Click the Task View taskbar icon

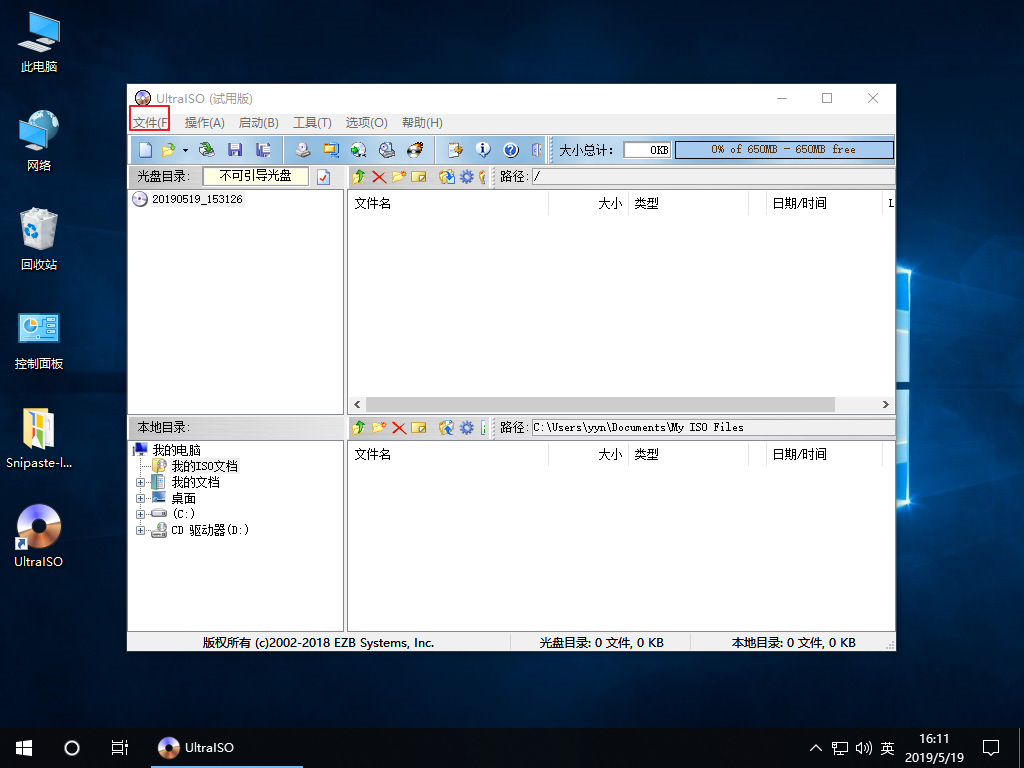pos(120,748)
